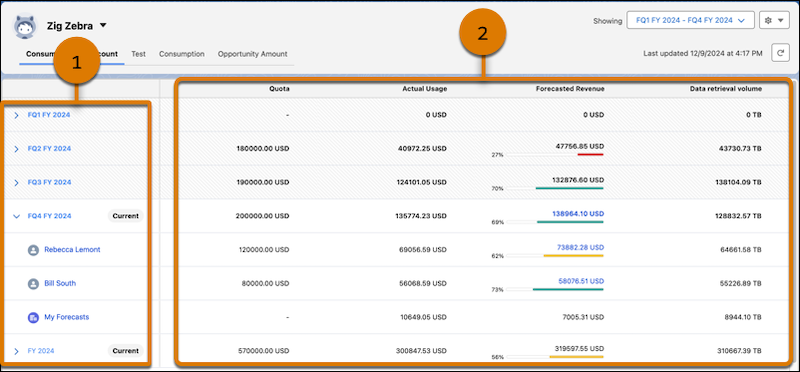This screenshot has width=800, height=372.
Task: Open the FQ1 FY 2024 period link
Action: 49,115
